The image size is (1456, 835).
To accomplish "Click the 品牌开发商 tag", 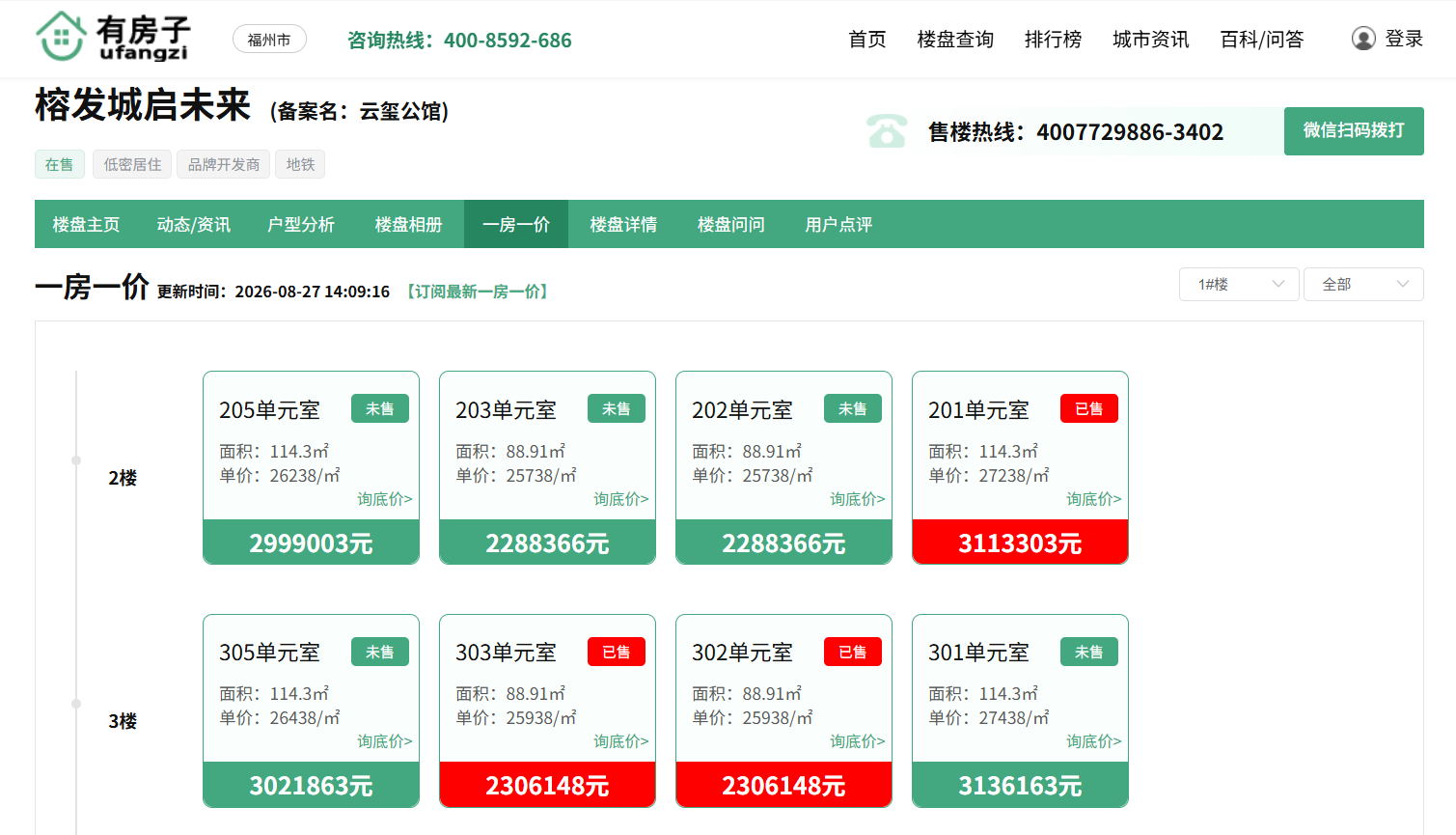I will [x=224, y=164].
